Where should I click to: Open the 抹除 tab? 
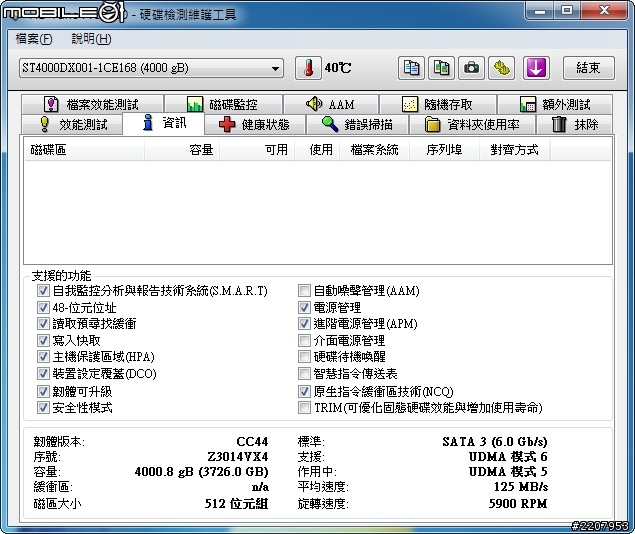[x=575, y=124]
